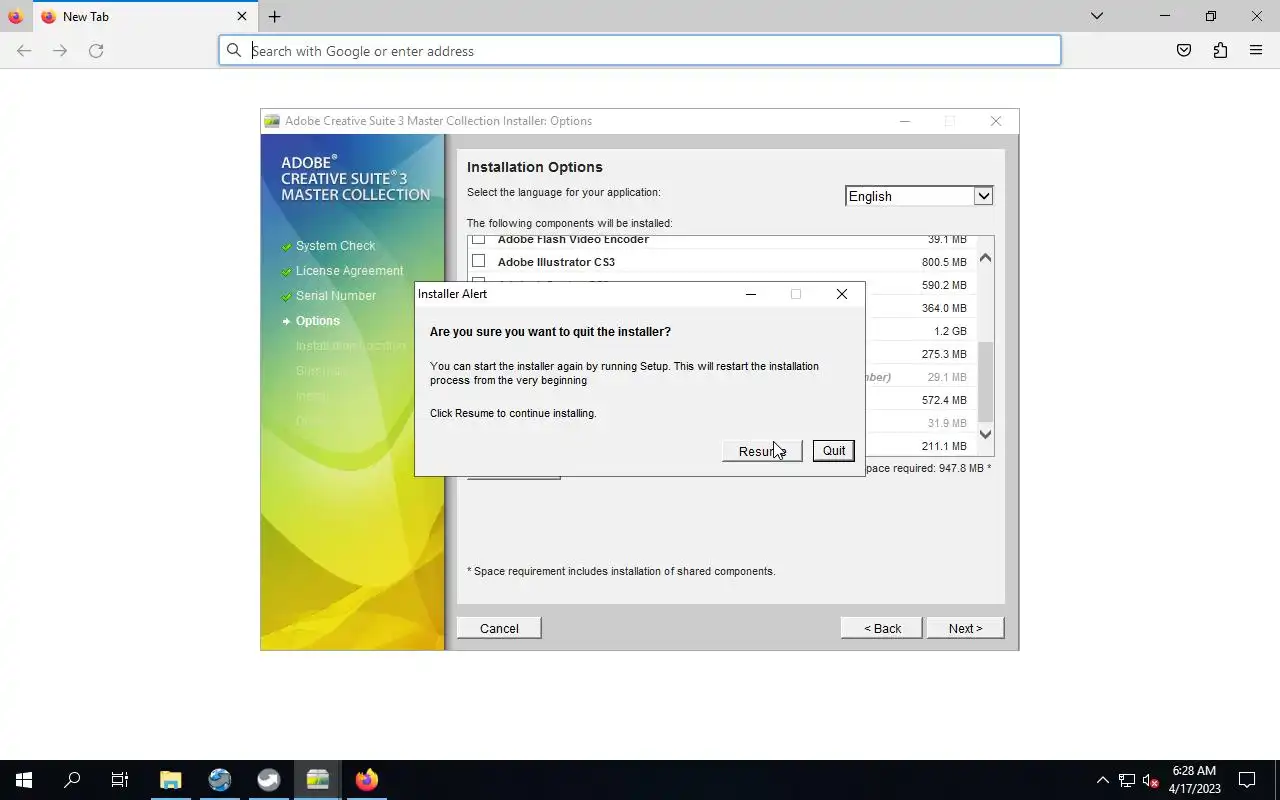
Task: Click the Resume button in Installer Alert
Action: [x=762, y=451]
